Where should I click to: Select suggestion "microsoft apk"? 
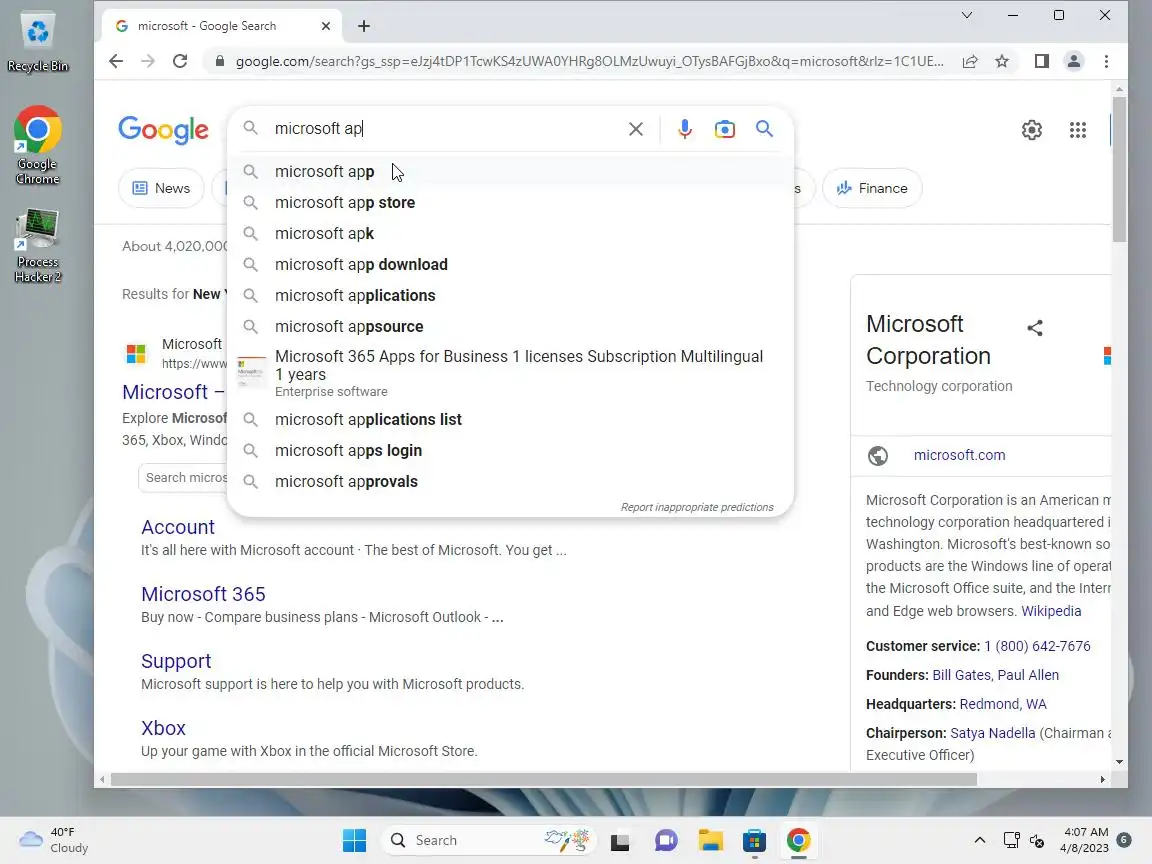(x=511, y=233)
